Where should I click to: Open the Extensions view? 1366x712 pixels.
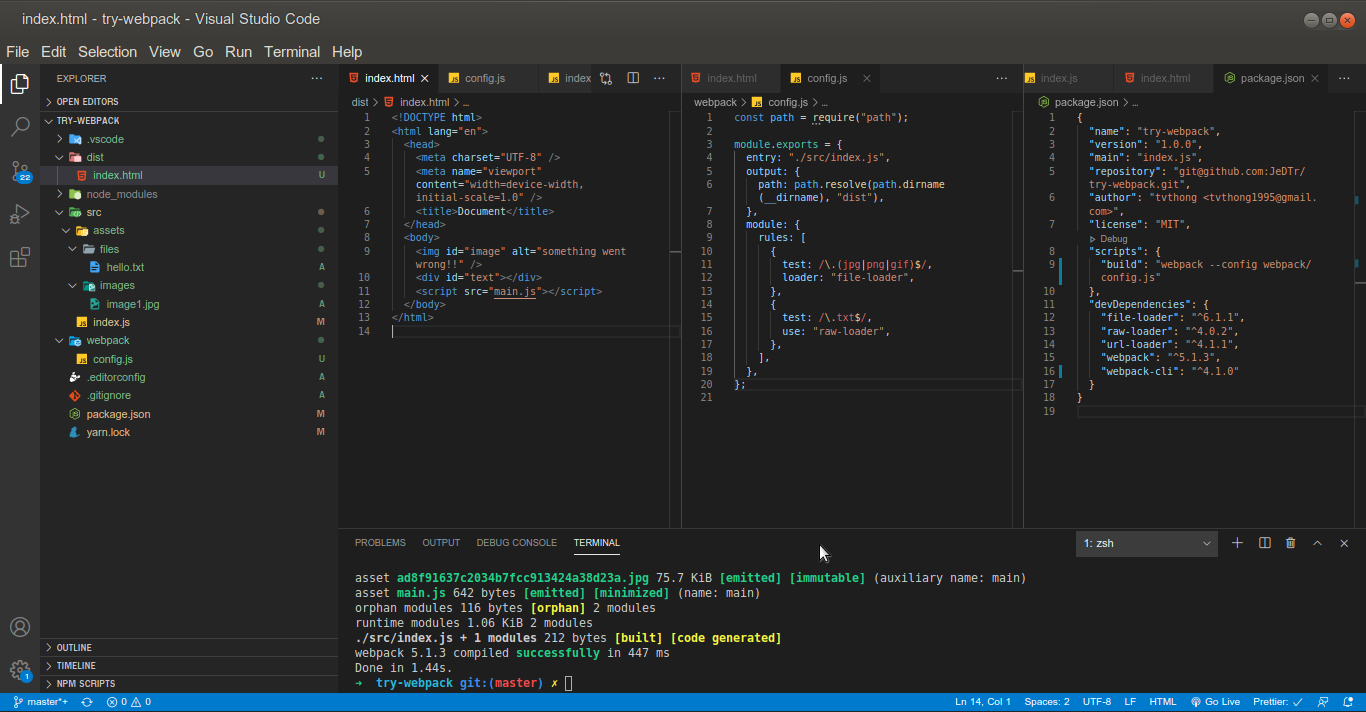tap(20, 258)
